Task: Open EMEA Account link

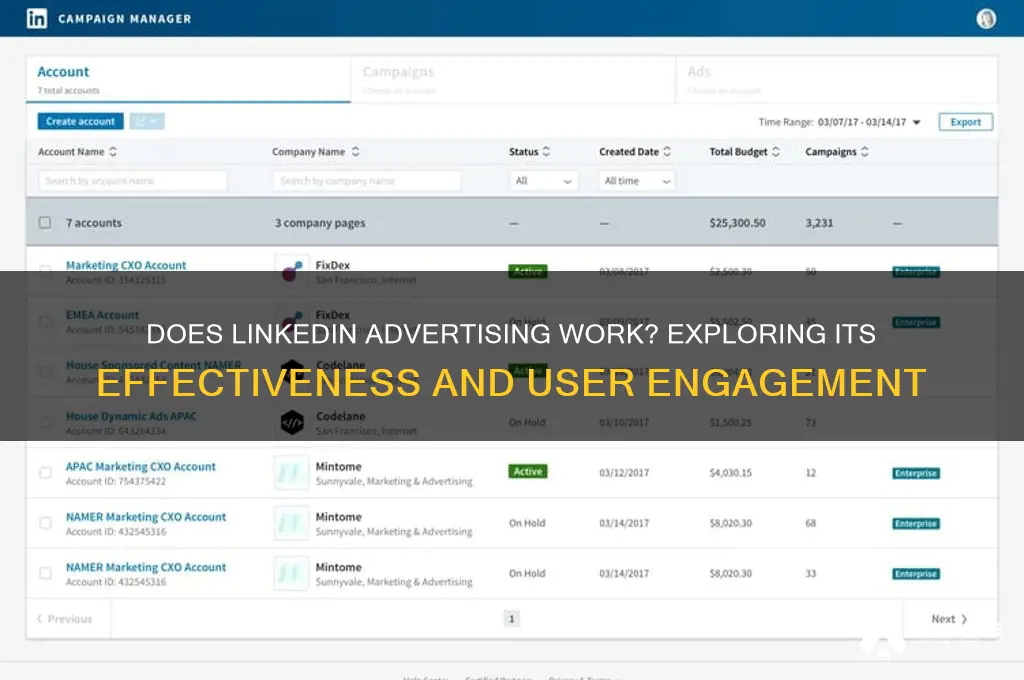Action: (x=102, y=315)
